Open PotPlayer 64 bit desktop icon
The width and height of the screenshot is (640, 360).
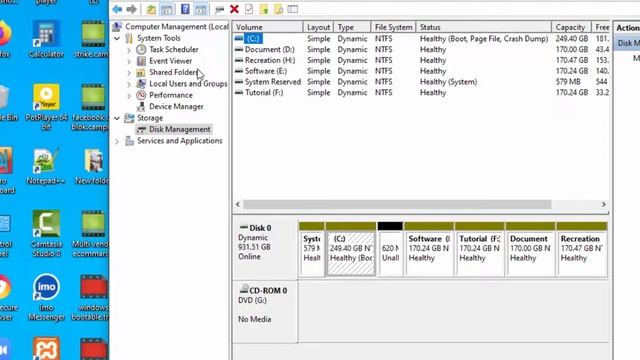(x=46, y=107)
